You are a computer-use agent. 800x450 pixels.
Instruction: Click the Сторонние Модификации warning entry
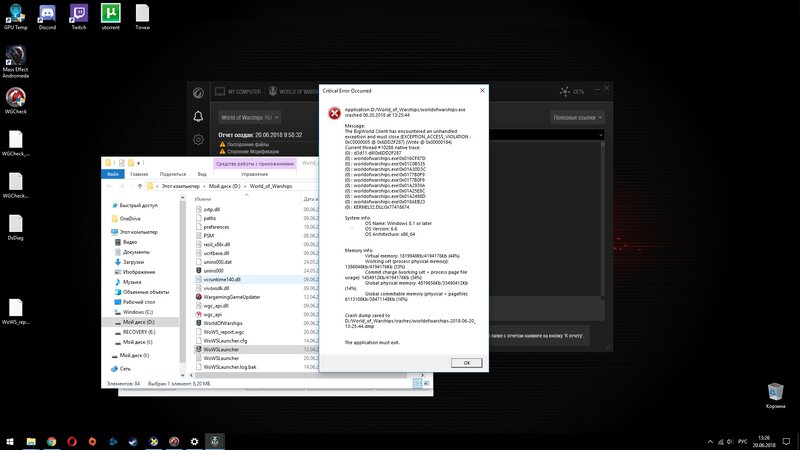(x=249, y=152)
